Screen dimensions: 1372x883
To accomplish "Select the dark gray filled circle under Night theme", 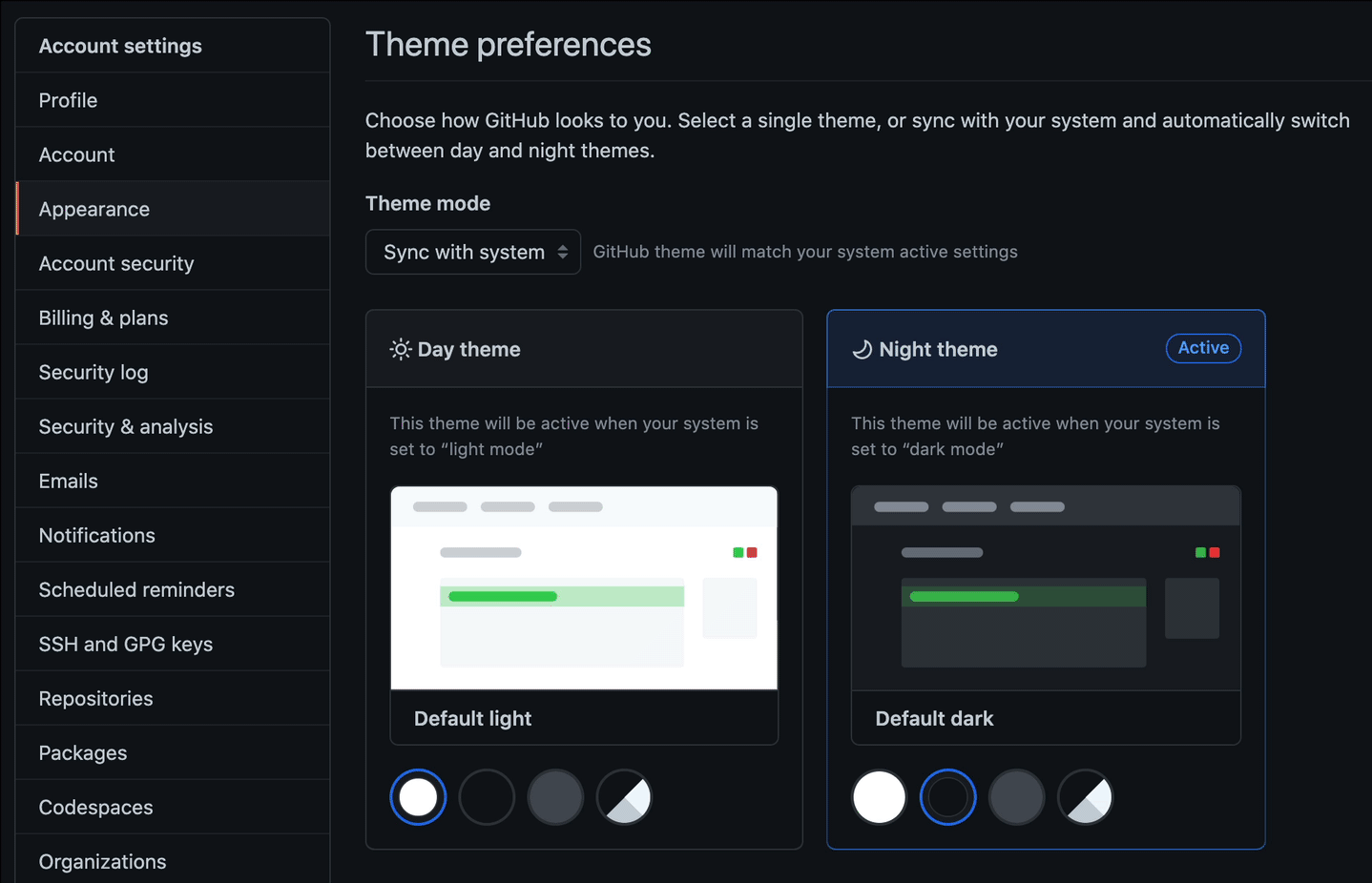I will [1016, 796].
